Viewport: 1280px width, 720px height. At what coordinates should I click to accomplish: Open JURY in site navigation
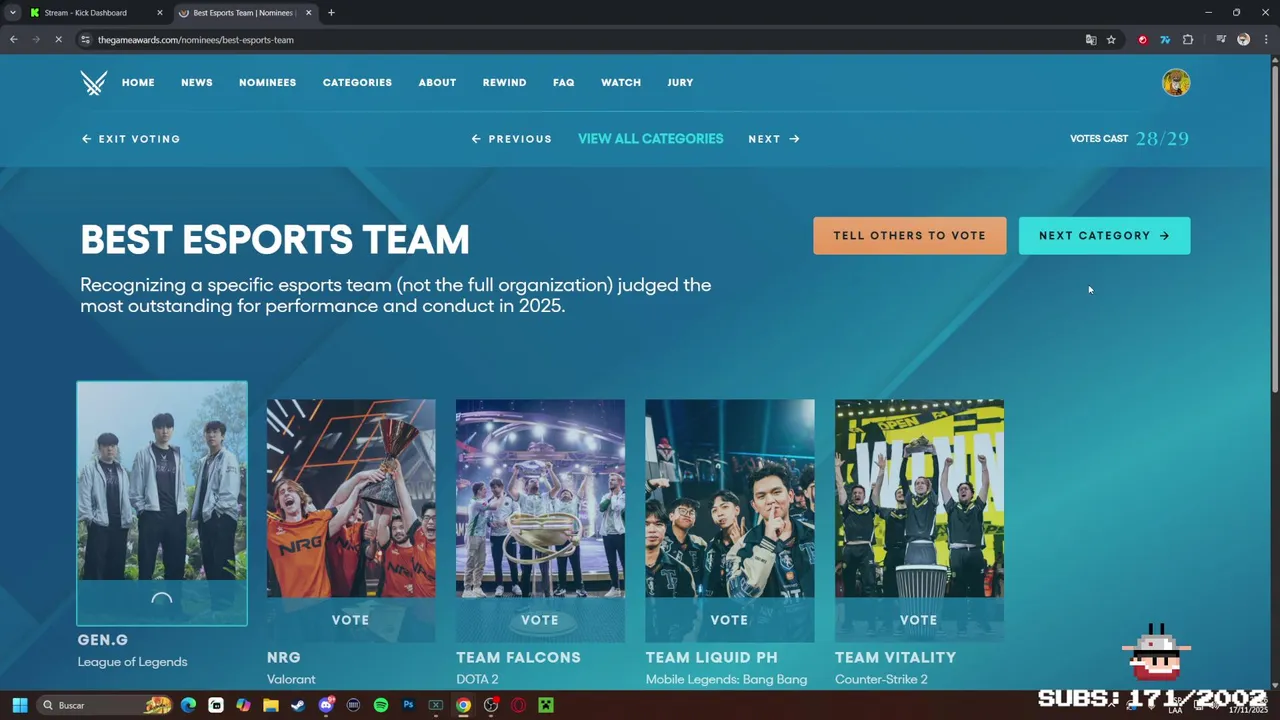[680, 83]
